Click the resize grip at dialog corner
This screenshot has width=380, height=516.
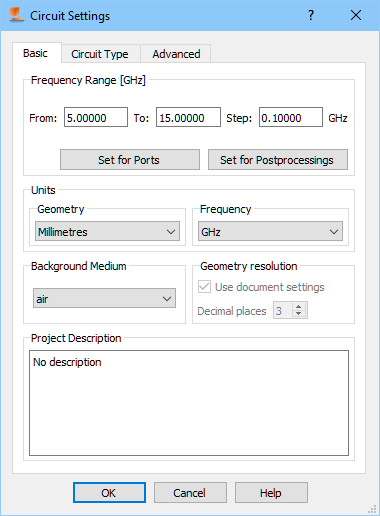pyautogui.click(x=372, y=509)
